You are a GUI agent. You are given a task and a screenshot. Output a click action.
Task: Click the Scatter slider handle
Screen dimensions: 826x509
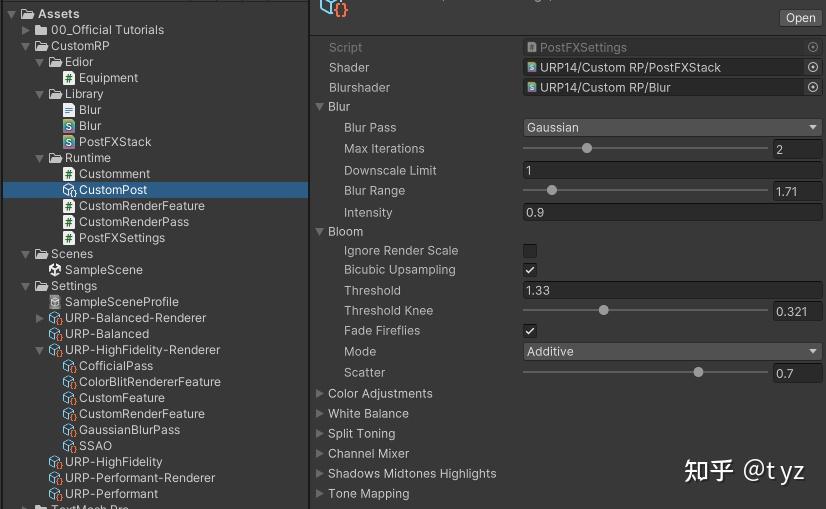point(698,372)
